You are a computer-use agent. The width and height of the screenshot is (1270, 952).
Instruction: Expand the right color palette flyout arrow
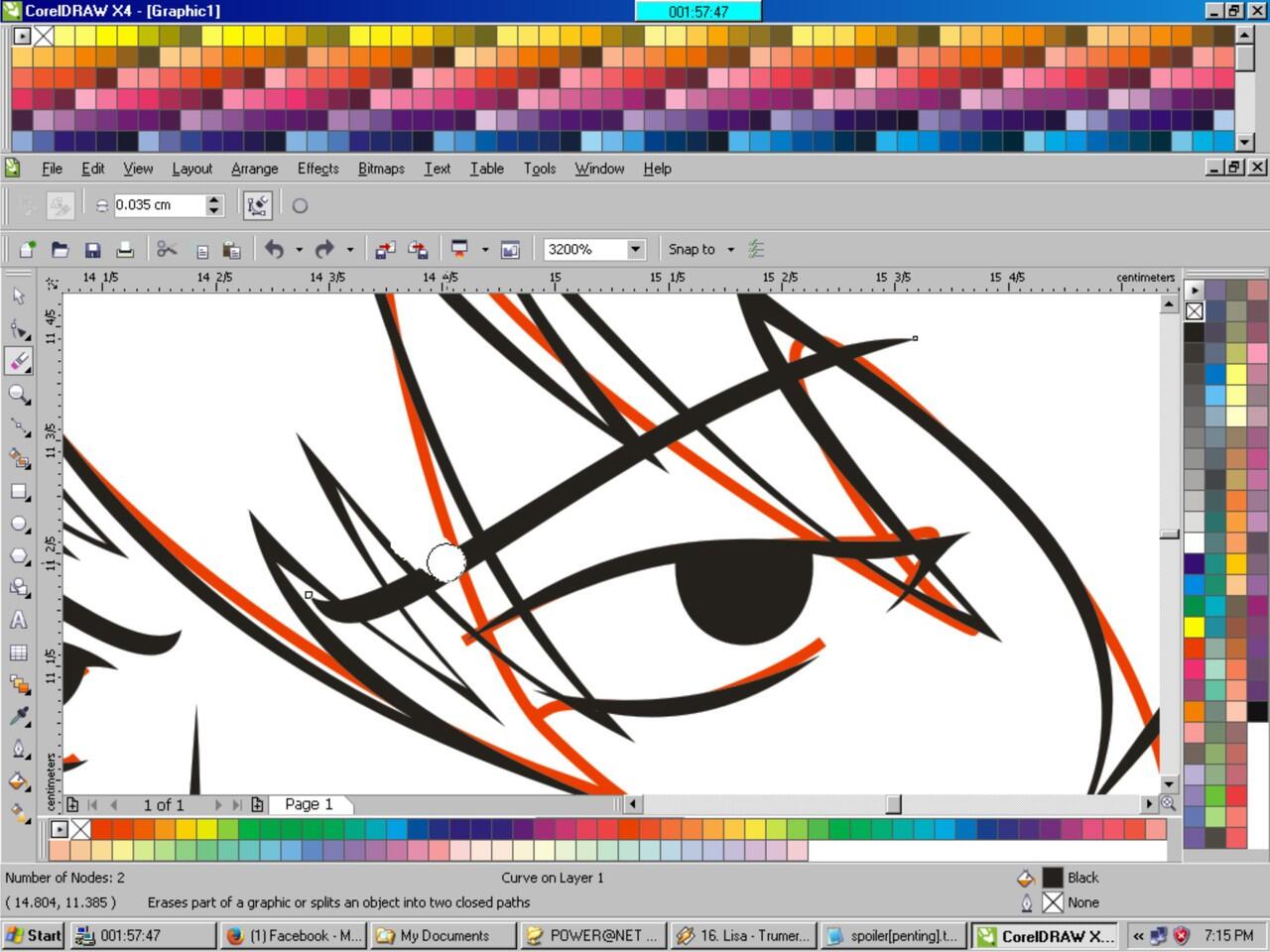pos(1195,290)
